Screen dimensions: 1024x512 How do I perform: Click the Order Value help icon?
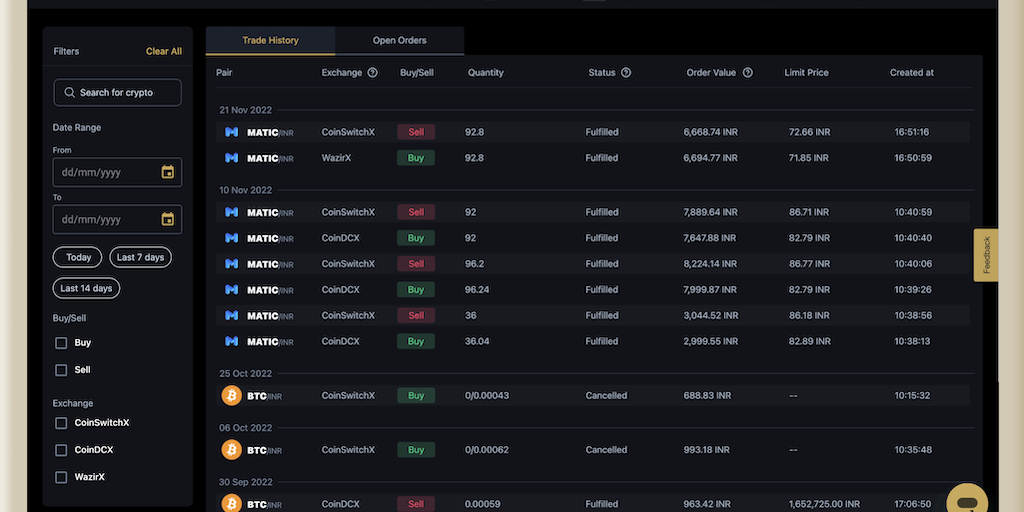748,73
